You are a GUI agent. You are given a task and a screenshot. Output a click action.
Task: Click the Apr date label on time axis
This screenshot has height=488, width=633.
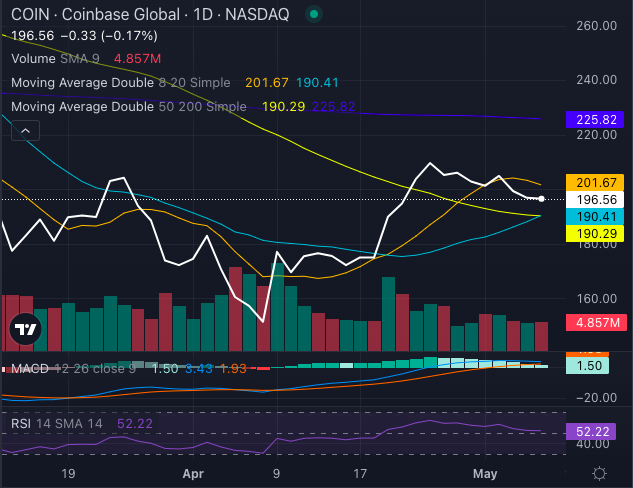193,473
